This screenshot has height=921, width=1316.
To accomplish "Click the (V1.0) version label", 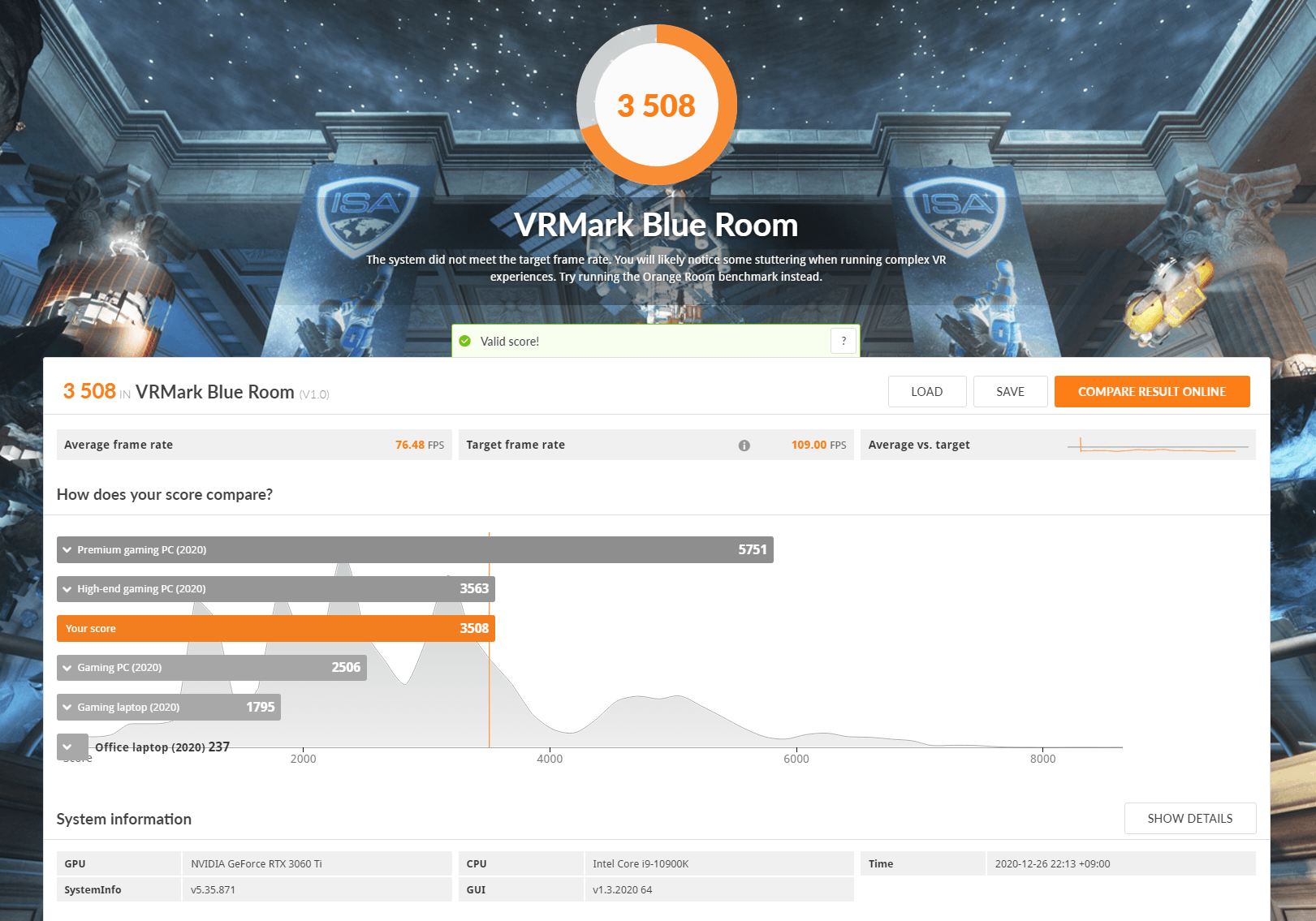I will [x=314, y=394].
